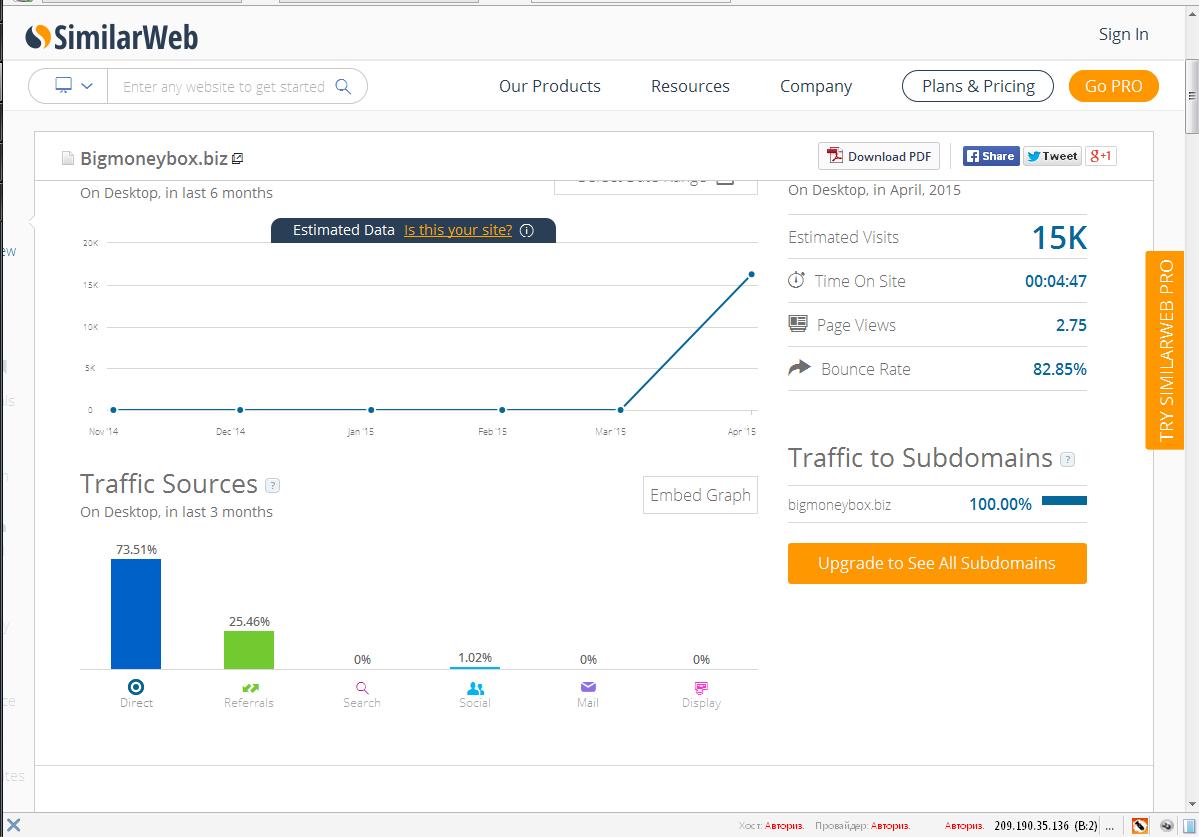Focus the website search input field
Viewport: 1199px width, 837px height.
(x=226, y=86)
